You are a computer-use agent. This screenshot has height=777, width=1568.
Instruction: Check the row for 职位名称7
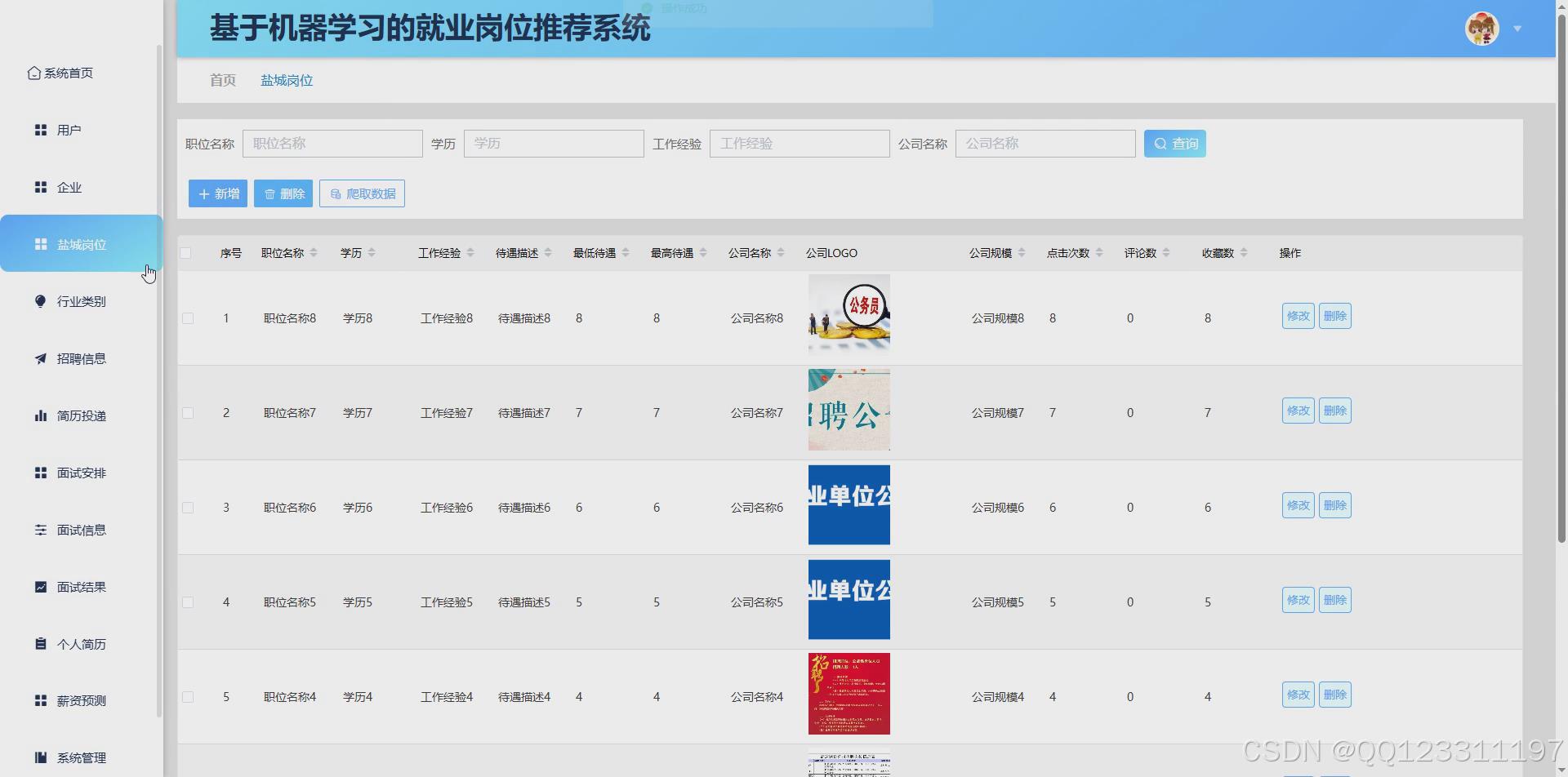(x=188, y=413)
